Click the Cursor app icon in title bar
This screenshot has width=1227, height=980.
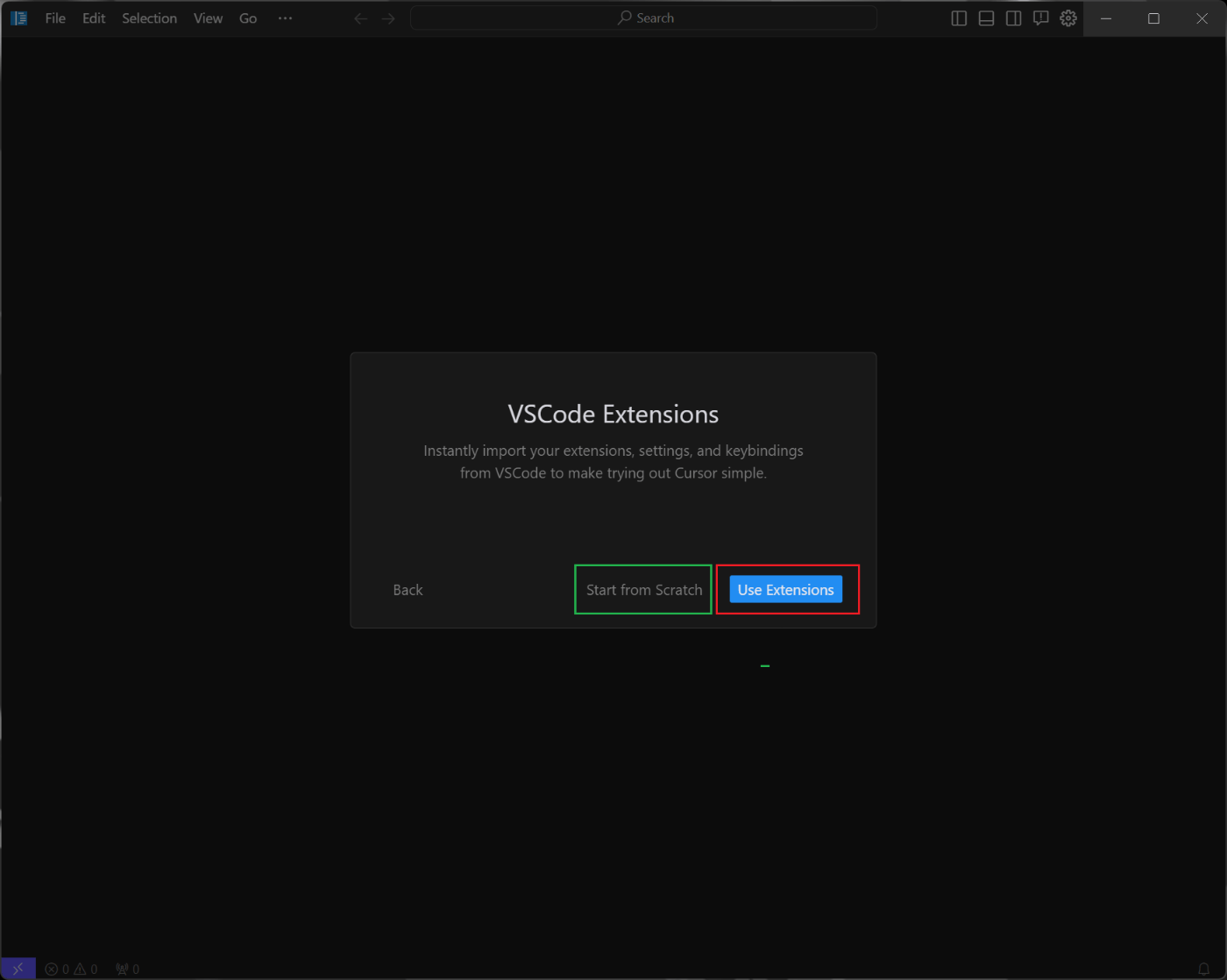click(x=18, y=18)
